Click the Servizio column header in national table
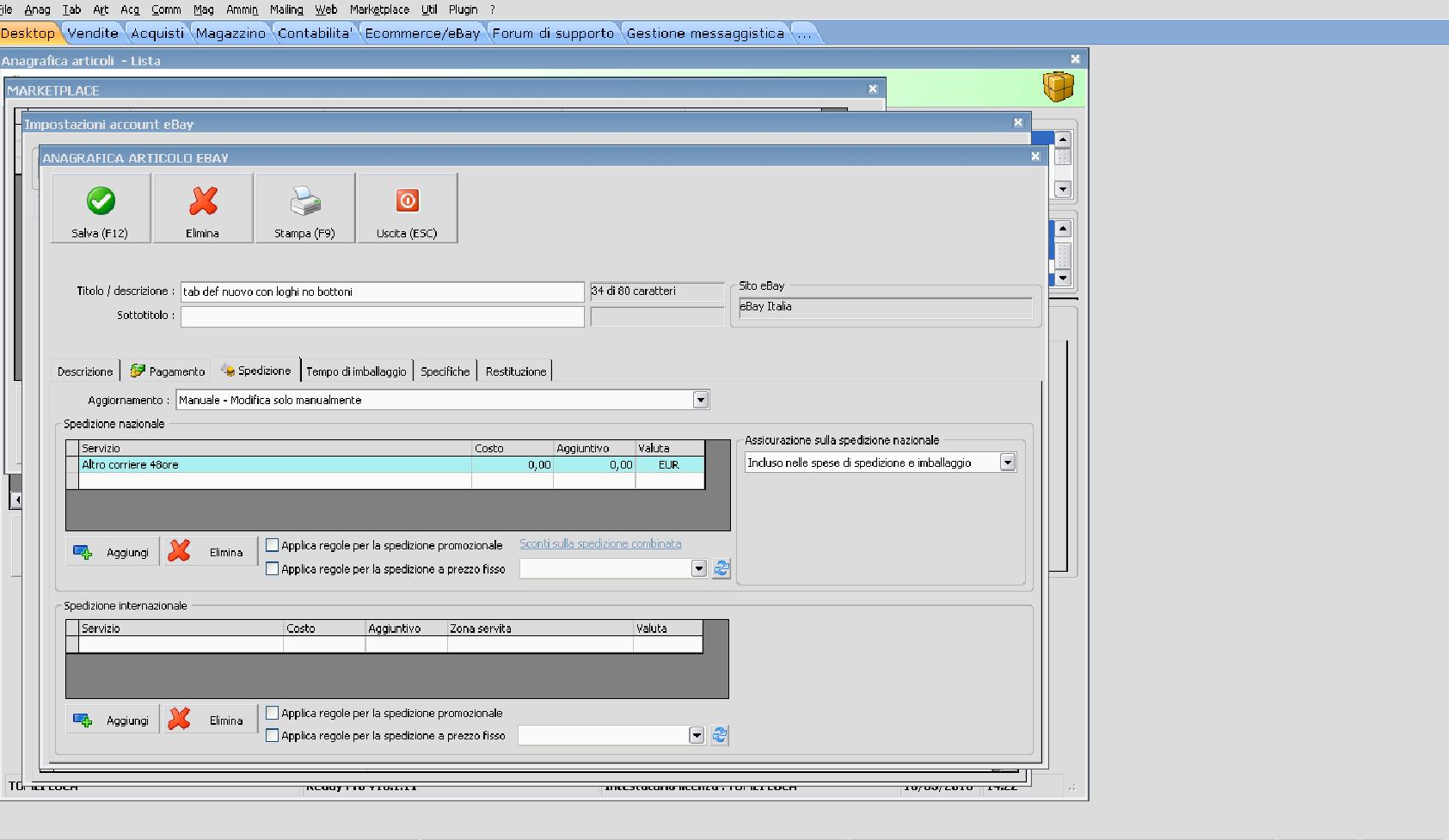This screenshot has height=840, width=1449. point(275,448)
